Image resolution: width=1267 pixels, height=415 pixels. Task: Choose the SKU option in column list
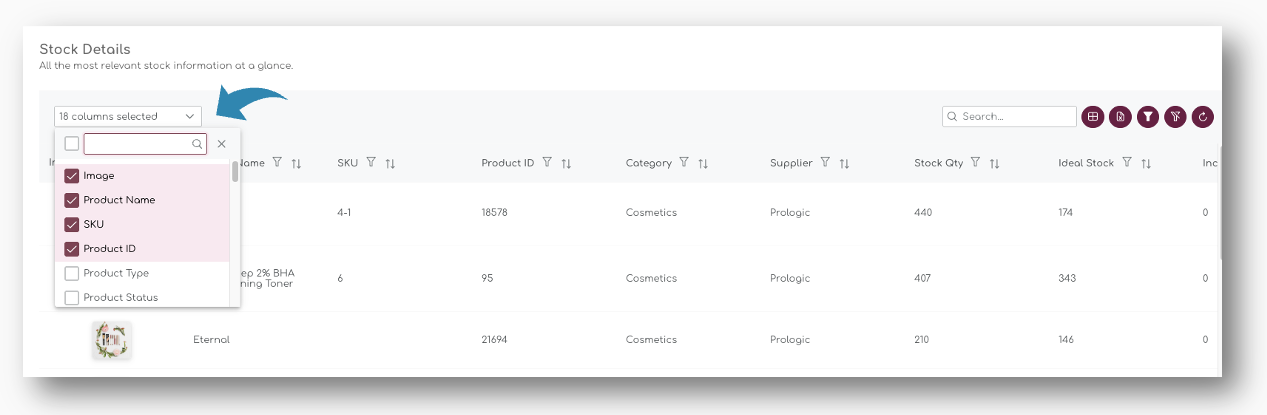94,224
